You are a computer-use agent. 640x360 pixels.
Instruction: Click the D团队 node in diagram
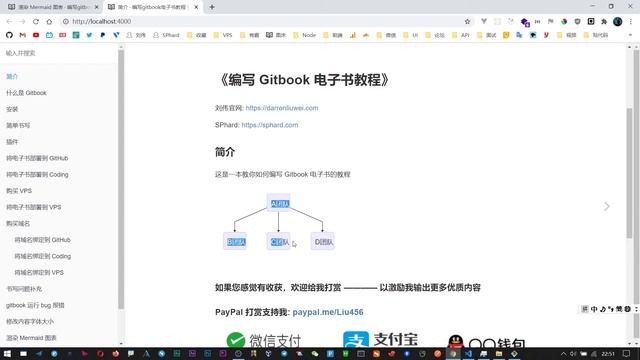coord(323,242)
